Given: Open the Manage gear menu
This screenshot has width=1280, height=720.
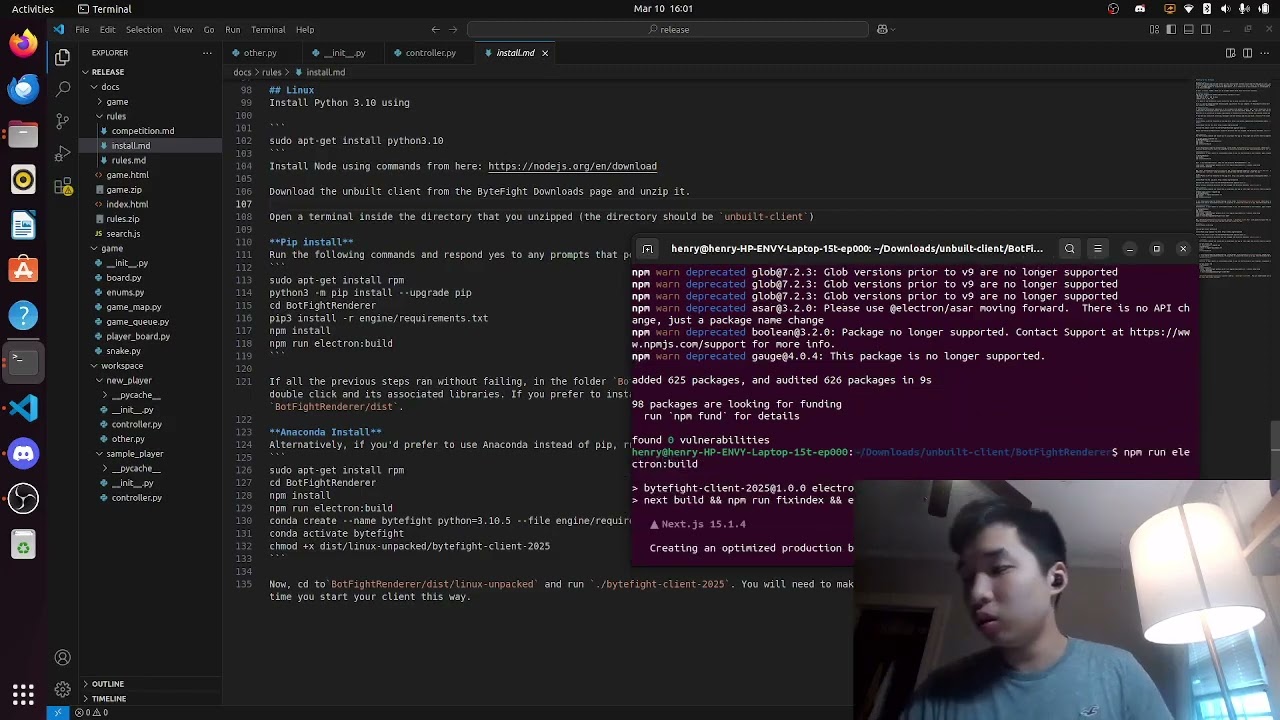Looking at the screenshot, I should [62, 689].
